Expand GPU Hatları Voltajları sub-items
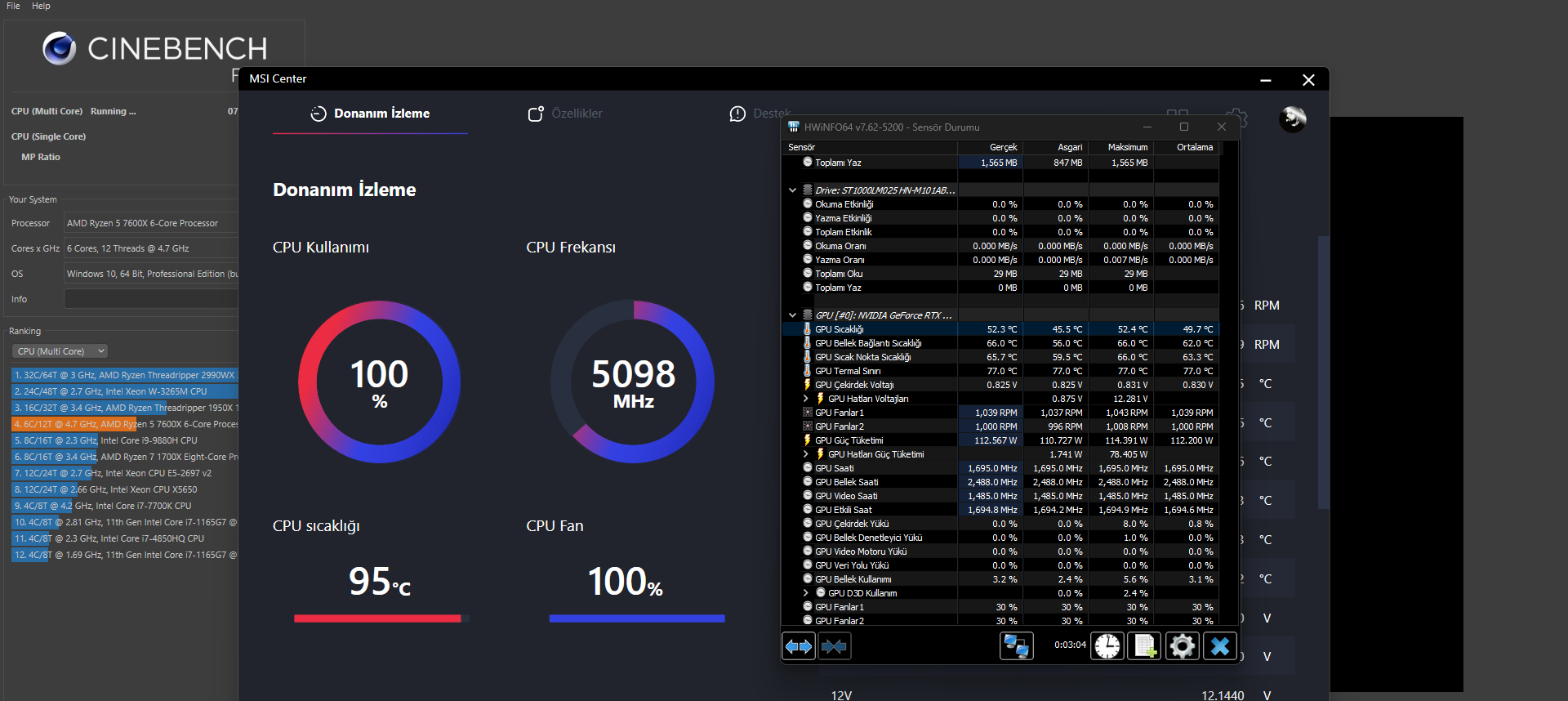 pyautogui.click(x=806, y=399)
